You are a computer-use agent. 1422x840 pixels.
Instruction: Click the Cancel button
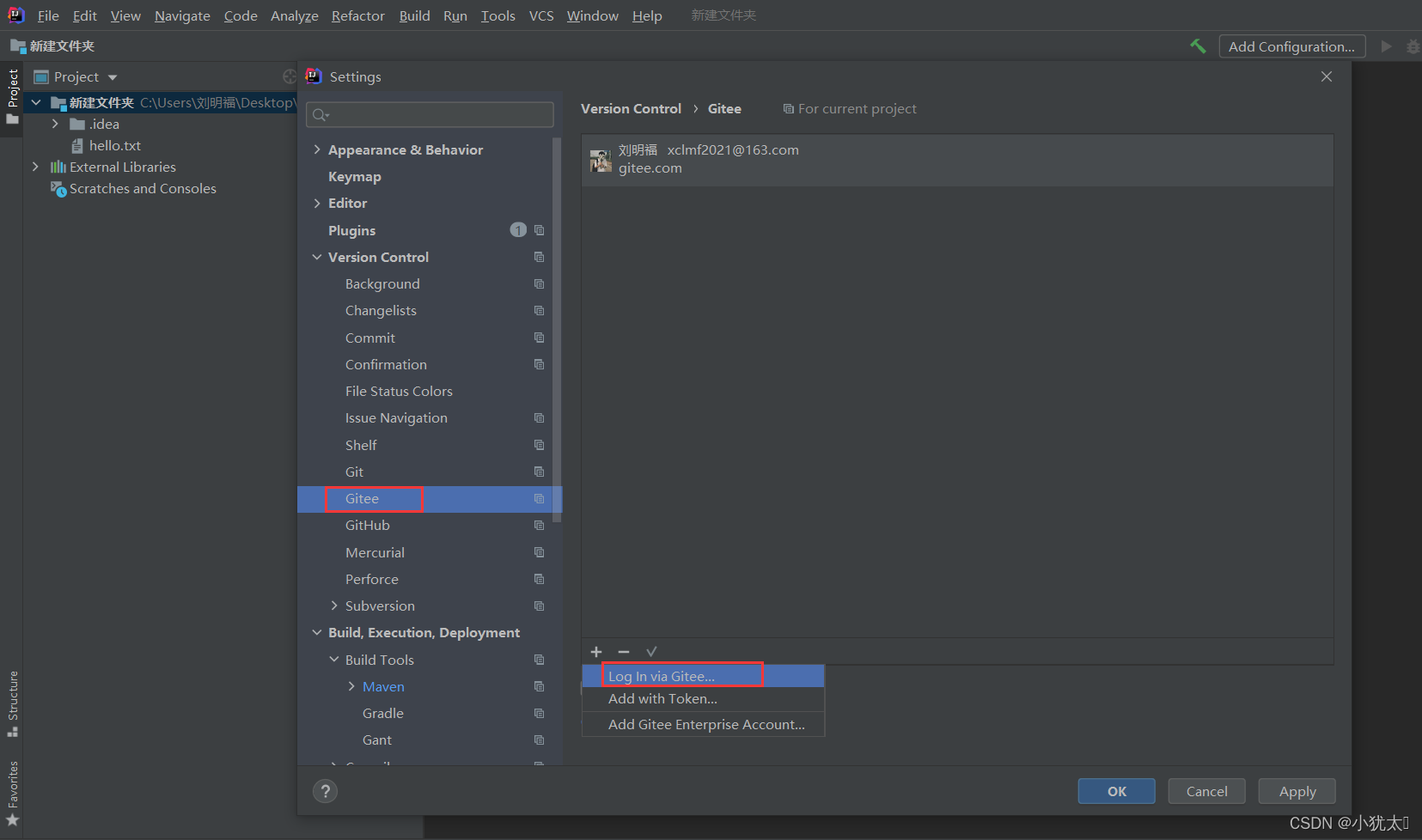(1207, 791)
